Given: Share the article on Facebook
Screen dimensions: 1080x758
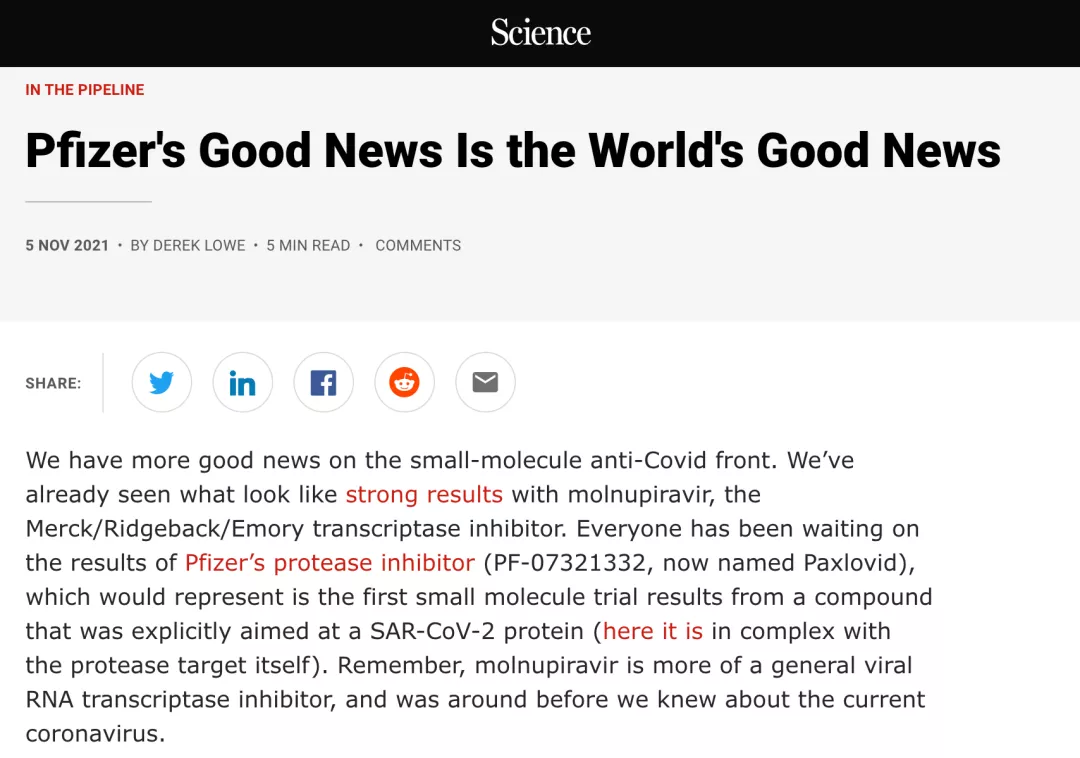Looking at the screenshot, I should tap(323, 383).
